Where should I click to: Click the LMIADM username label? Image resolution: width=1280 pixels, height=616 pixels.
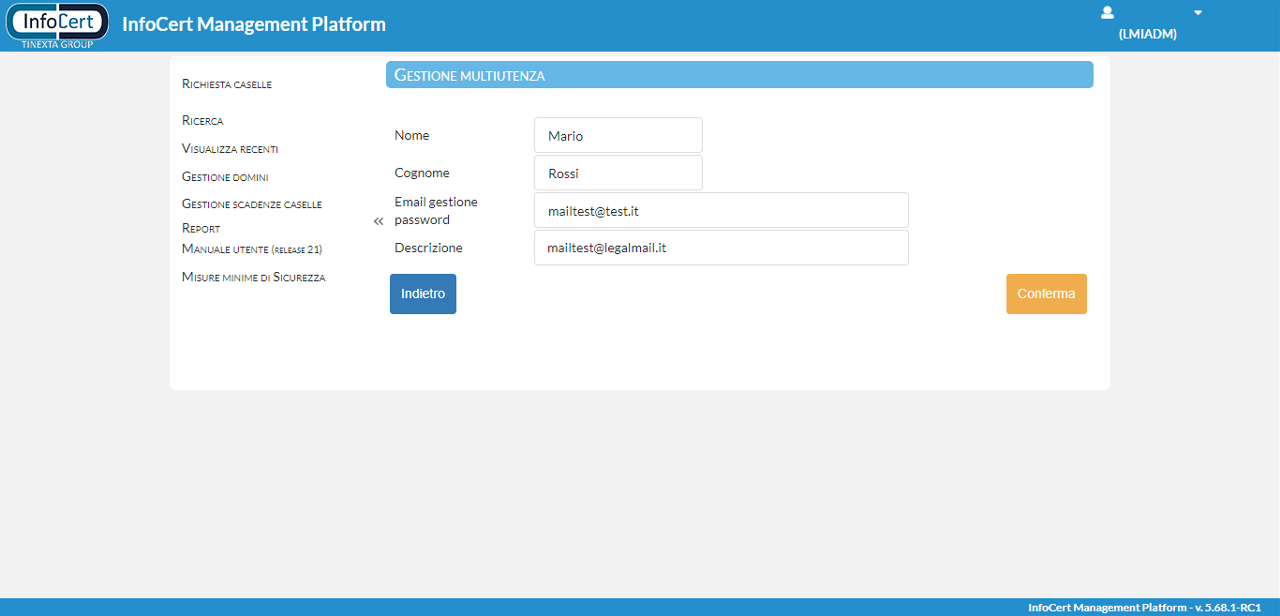point(1147,34)
